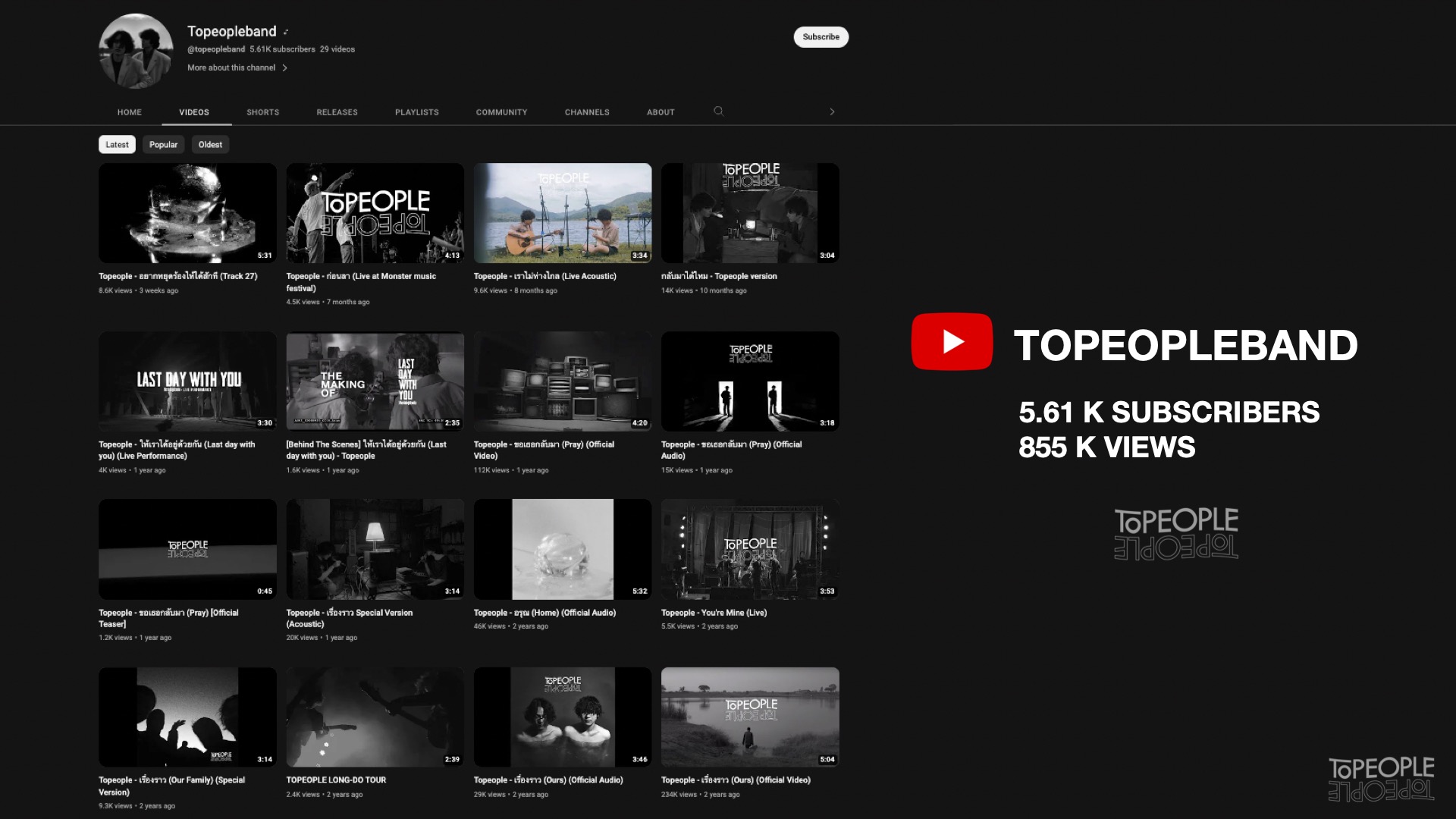Switch to the SHORTS tab
The height and width of the screenshot is (819, 1456).
(x=263, y=112)
